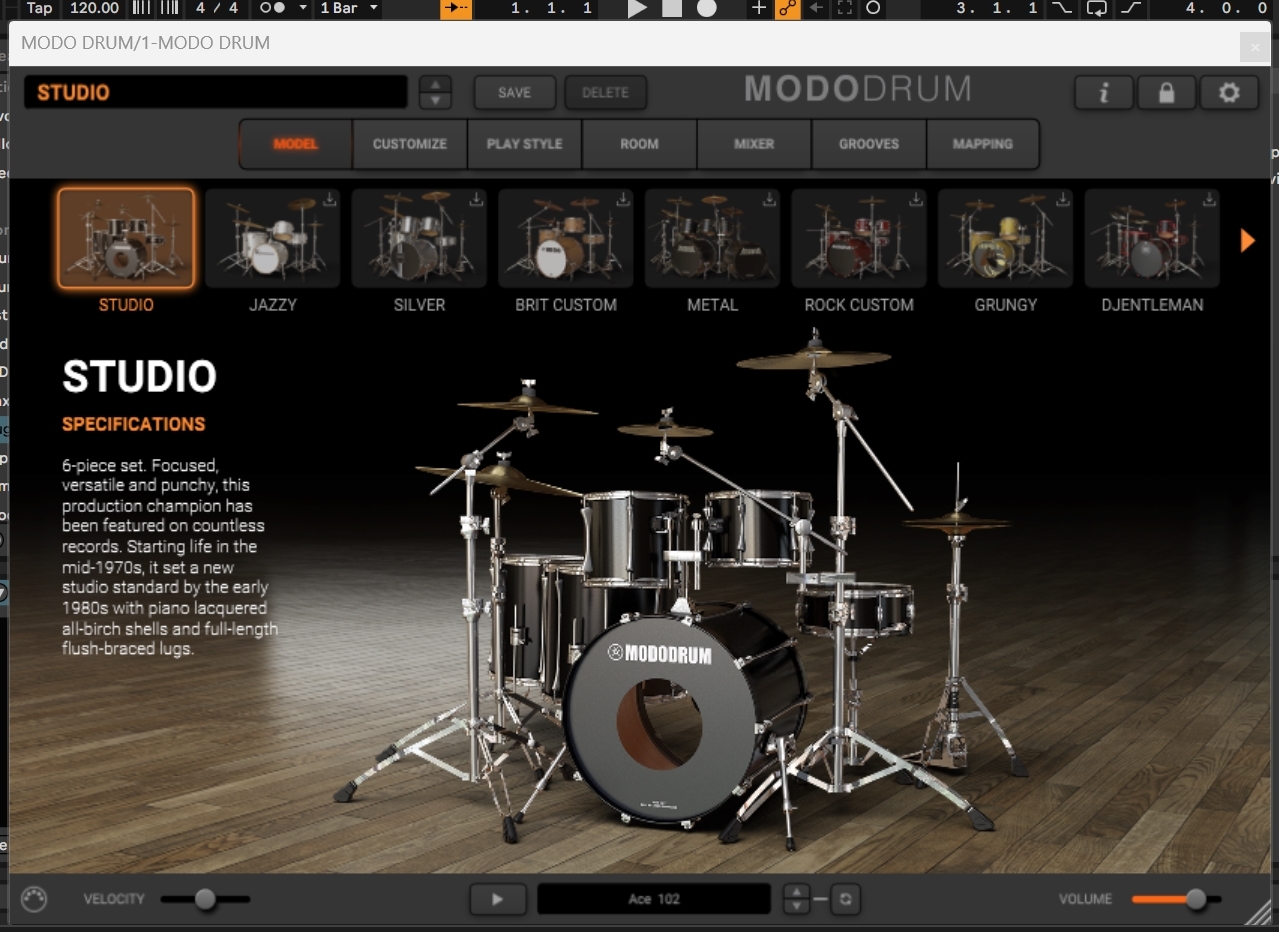
Task: Go to the MIXER tab
Action: coord(754,144)
